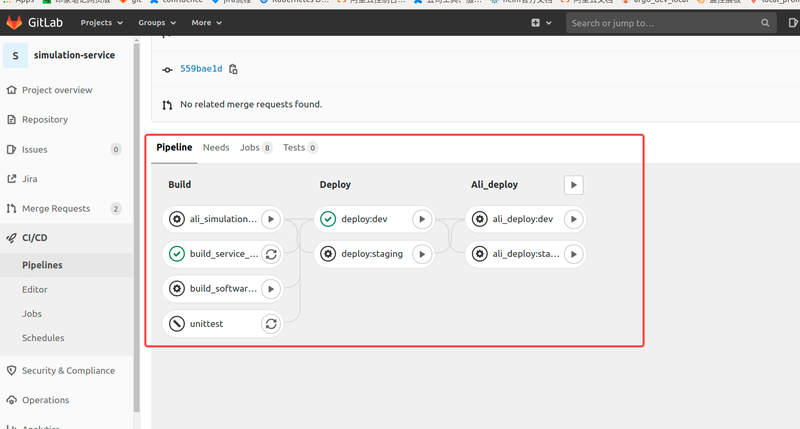Open the Jira sidebar link

click(29, 179)
